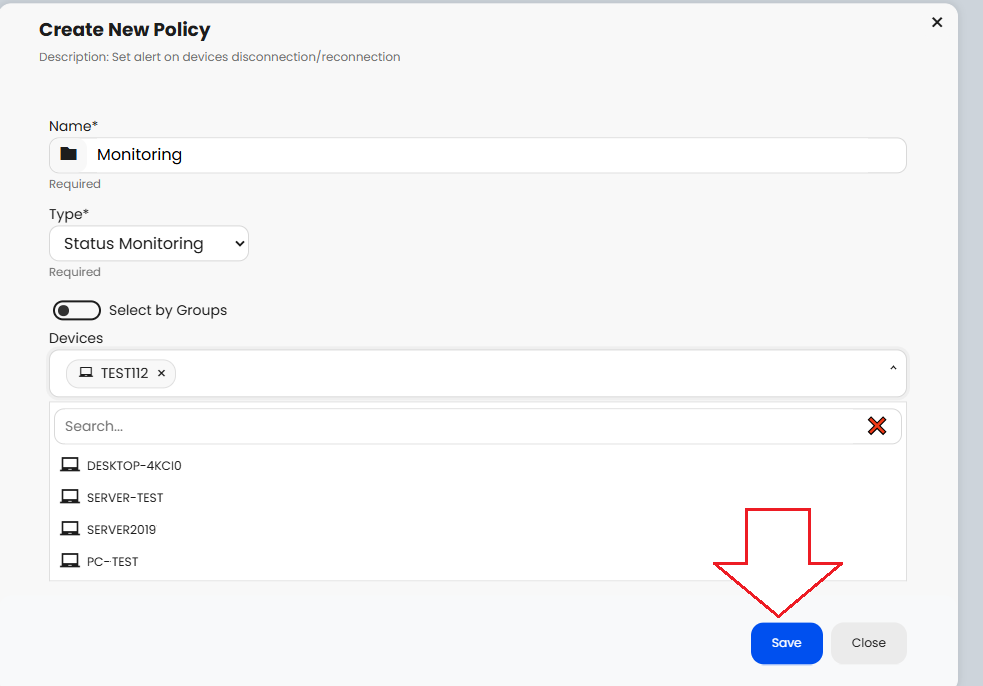Click the laptop icon beside DESKTOP-4KCI0
The image size is (983, 686).
point(69,465)
